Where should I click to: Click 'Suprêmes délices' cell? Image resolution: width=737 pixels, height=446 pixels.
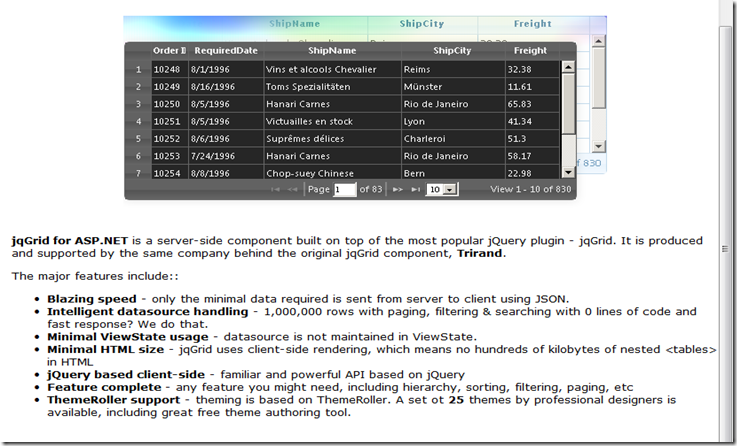click(x=333, y=139)
